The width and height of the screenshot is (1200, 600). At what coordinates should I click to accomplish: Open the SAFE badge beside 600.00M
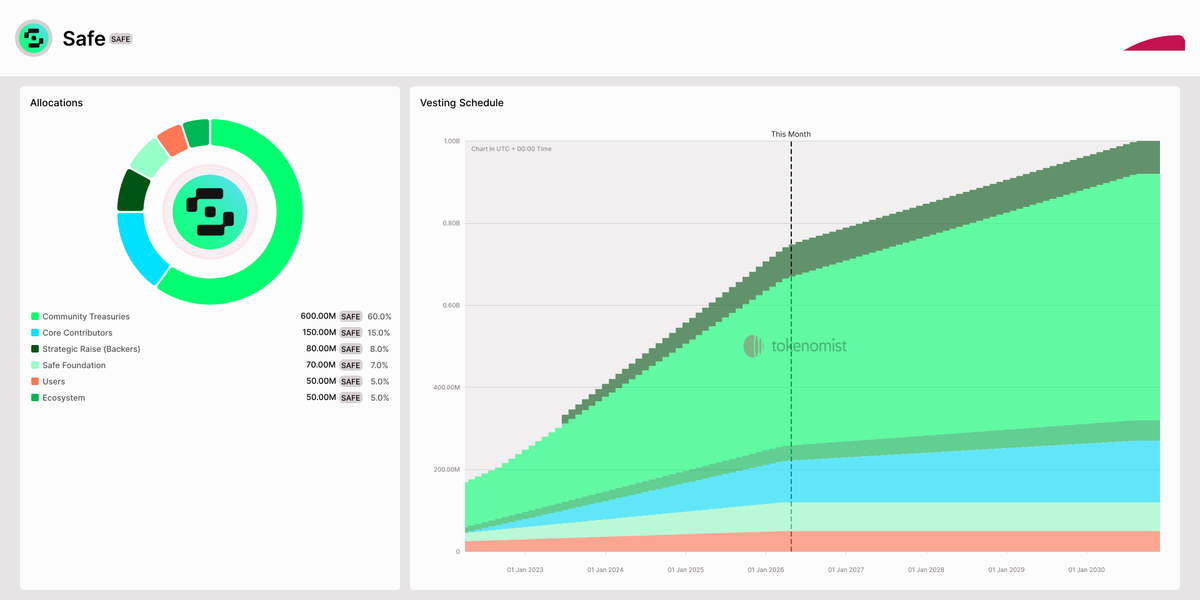350,316
